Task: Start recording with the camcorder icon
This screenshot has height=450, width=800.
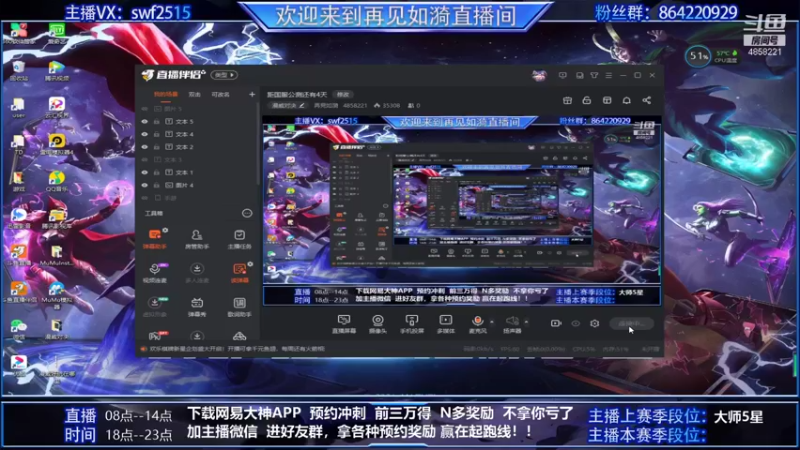Action: 556,323
